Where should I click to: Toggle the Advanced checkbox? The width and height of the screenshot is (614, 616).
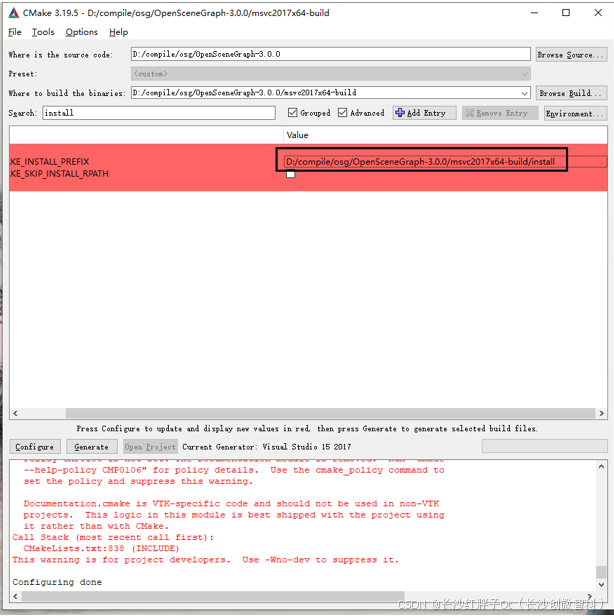(x=343, y=113)
